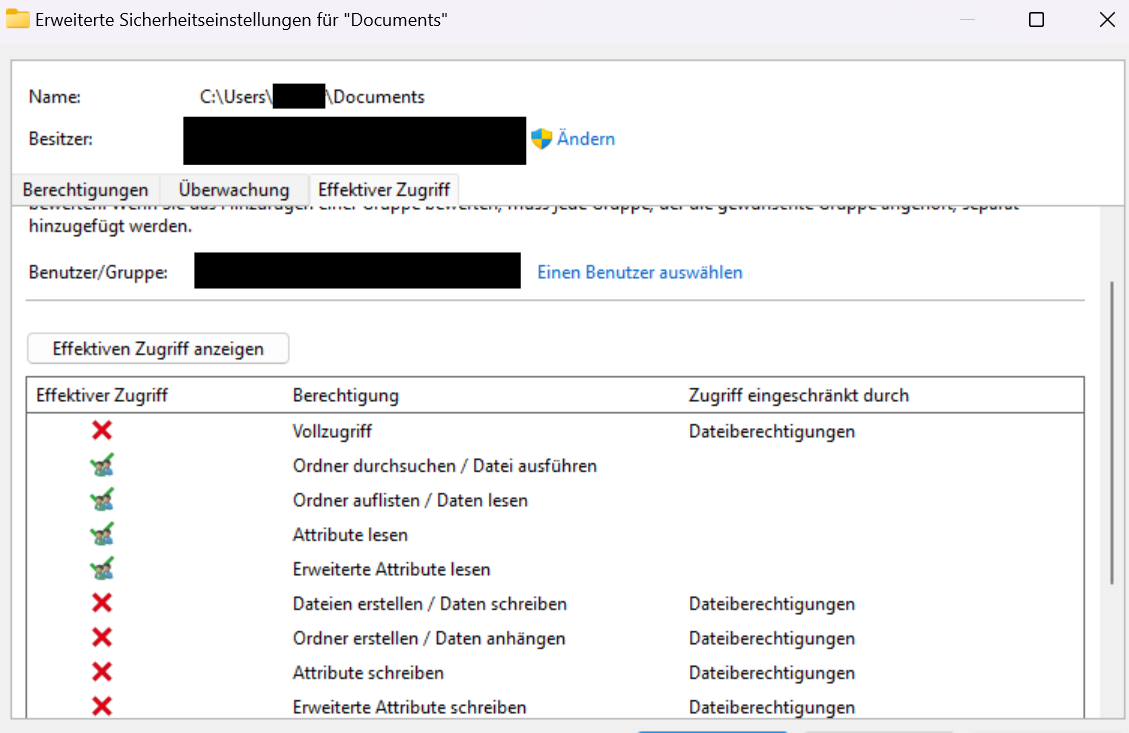Viewport: 1129px width, 733px height.
Task: Click Einen Benutzer auswählen link
Action: [640, 273]
